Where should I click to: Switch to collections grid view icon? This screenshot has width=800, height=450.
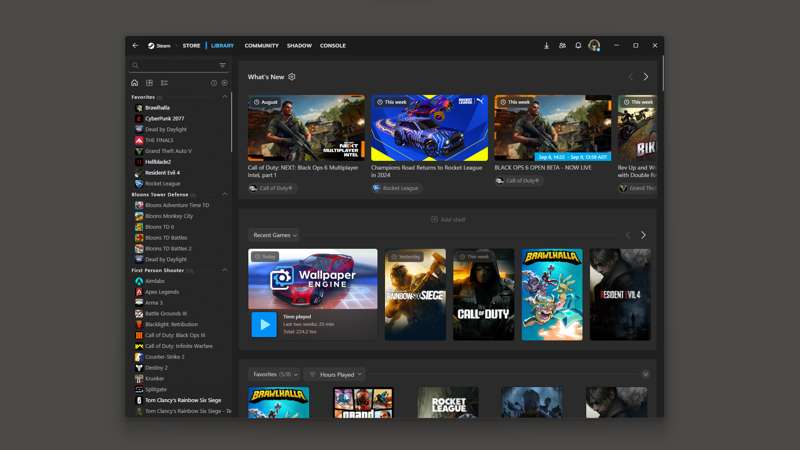click(149, 83)
